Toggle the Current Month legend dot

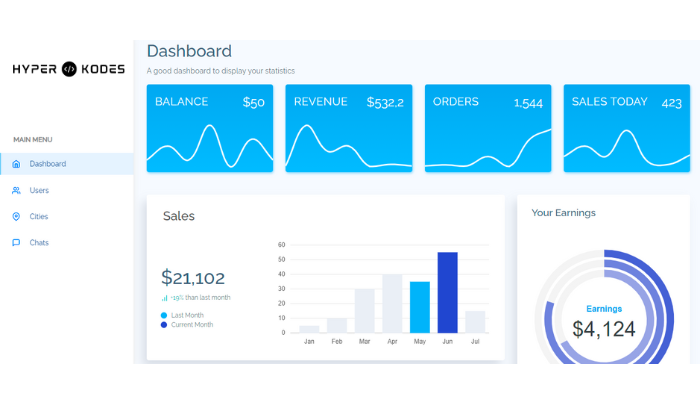(x=165, y=325)
